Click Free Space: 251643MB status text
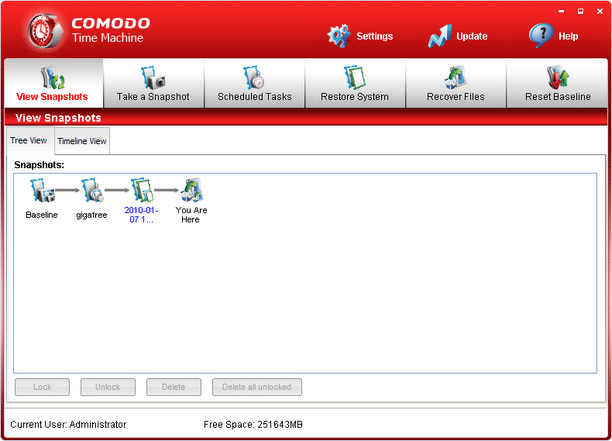The image size is (612, 441). pos(253,425)
